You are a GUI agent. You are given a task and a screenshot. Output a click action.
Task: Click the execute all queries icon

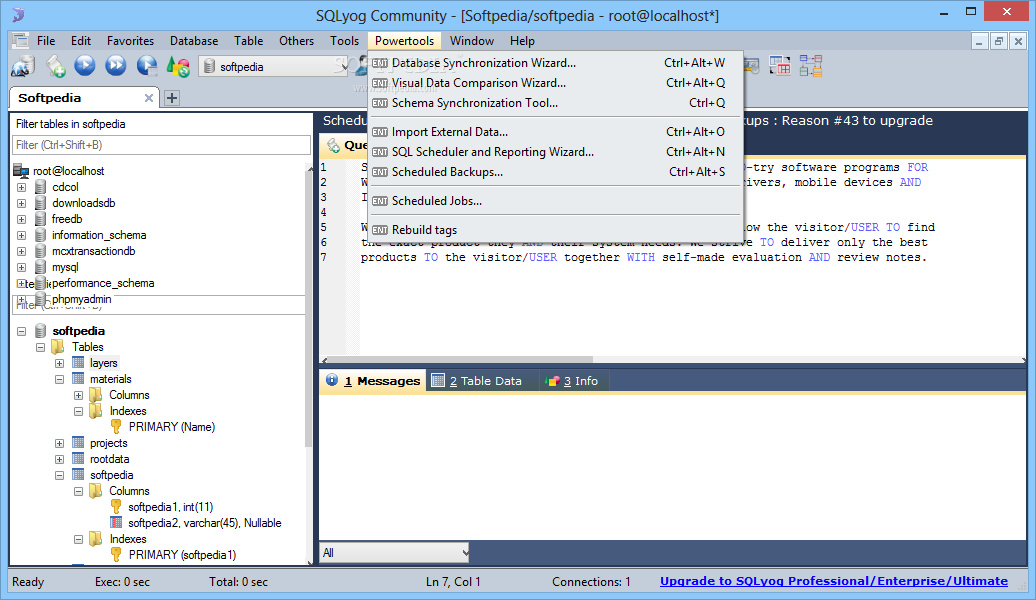click(116, 65)
